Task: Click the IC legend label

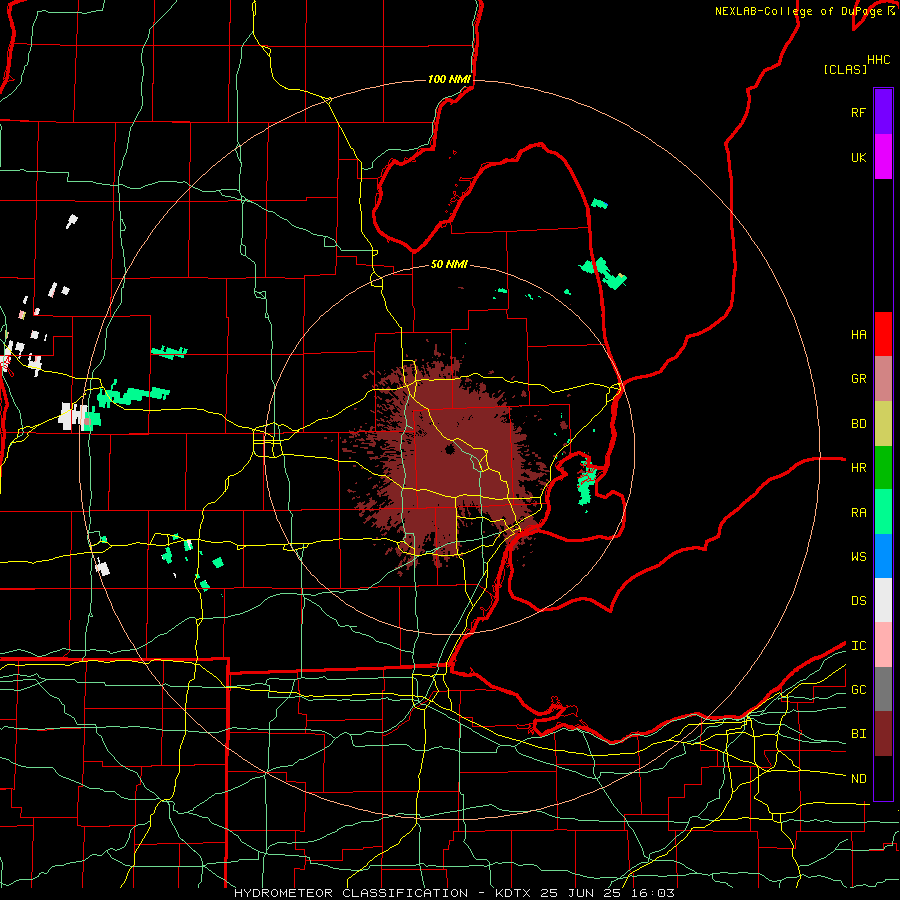Action: [858, 646]
